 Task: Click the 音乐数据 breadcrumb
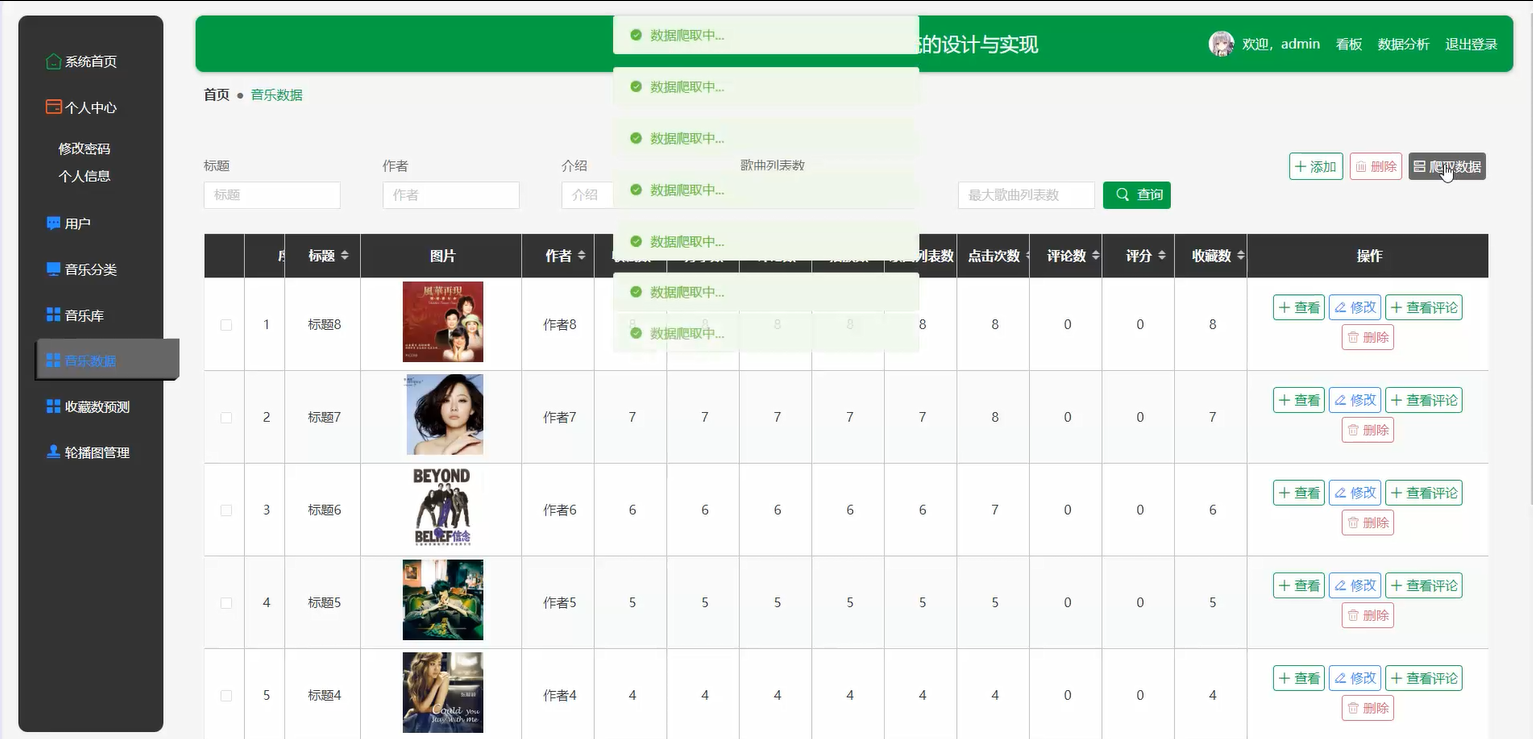click(x=277, y=95)
